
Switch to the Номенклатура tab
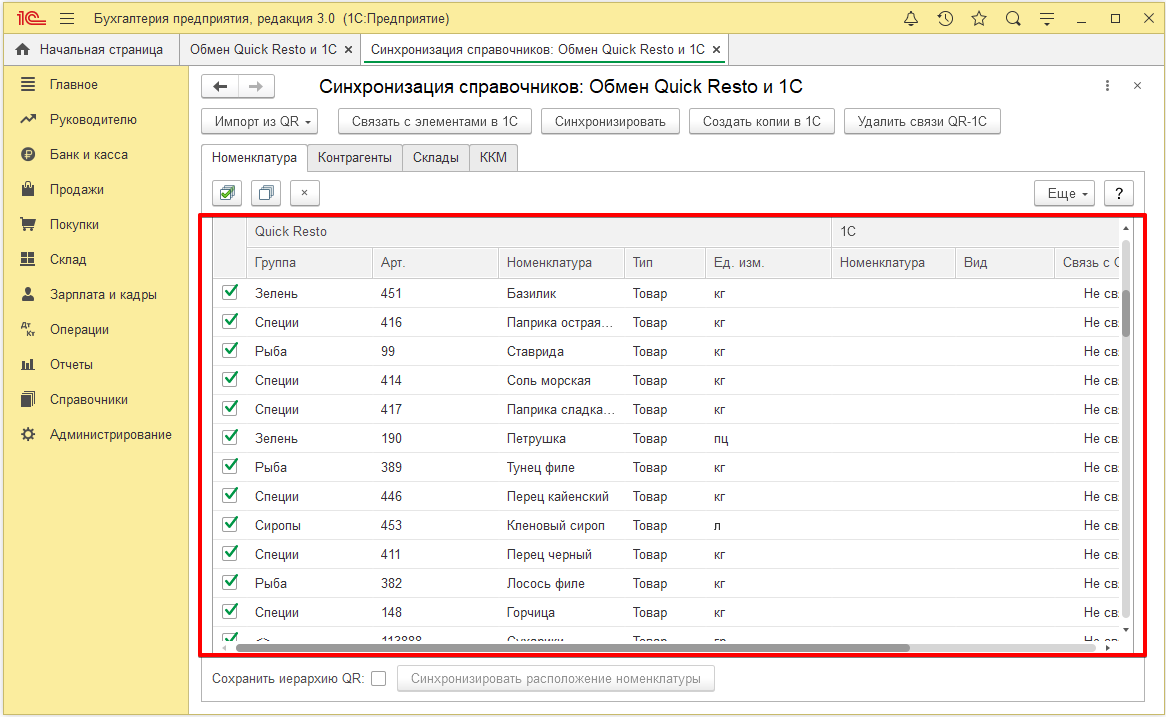pyautogui.click(x=254, y=158)
